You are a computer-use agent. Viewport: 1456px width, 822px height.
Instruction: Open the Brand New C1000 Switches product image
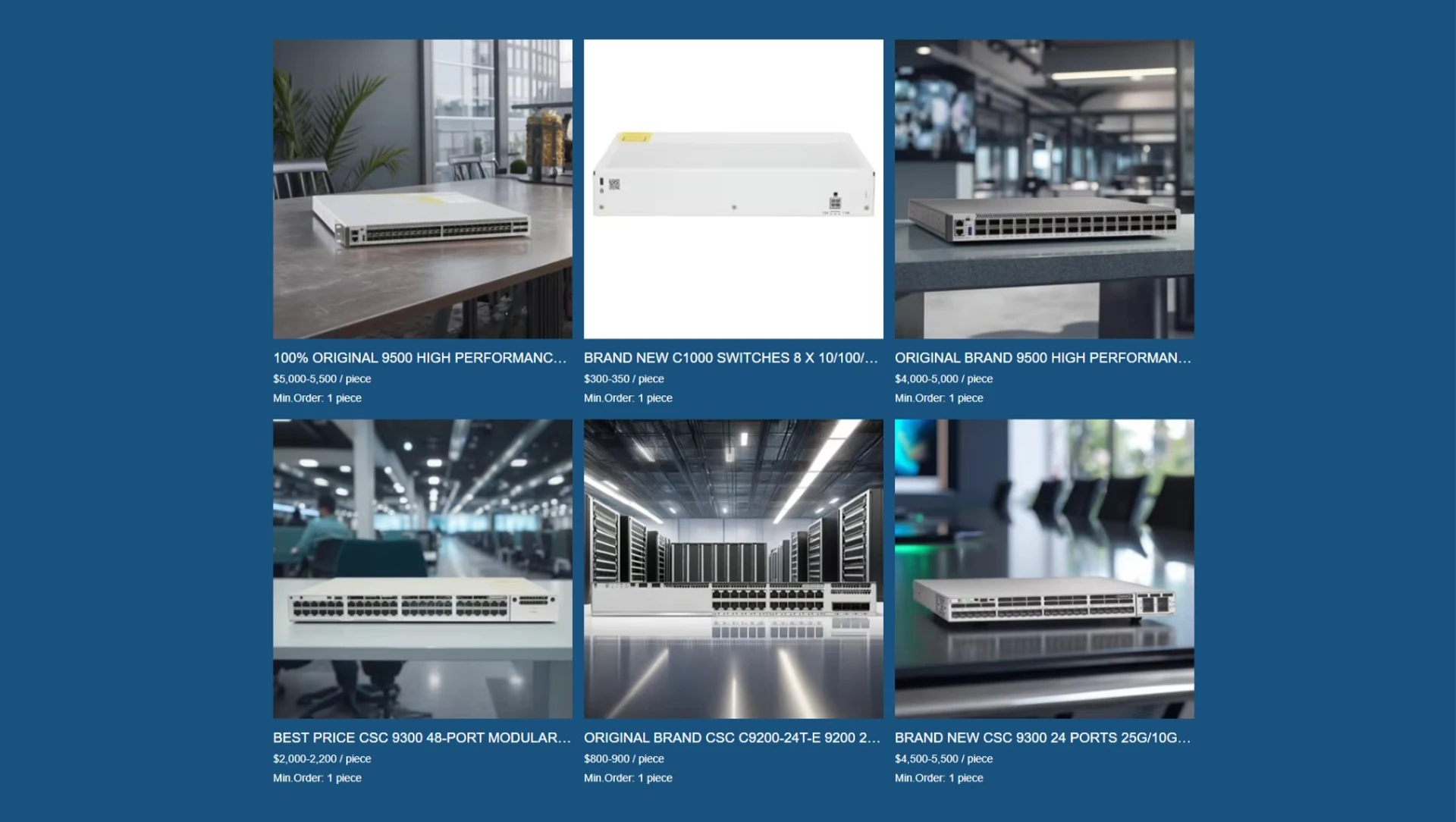coord(733,189)
